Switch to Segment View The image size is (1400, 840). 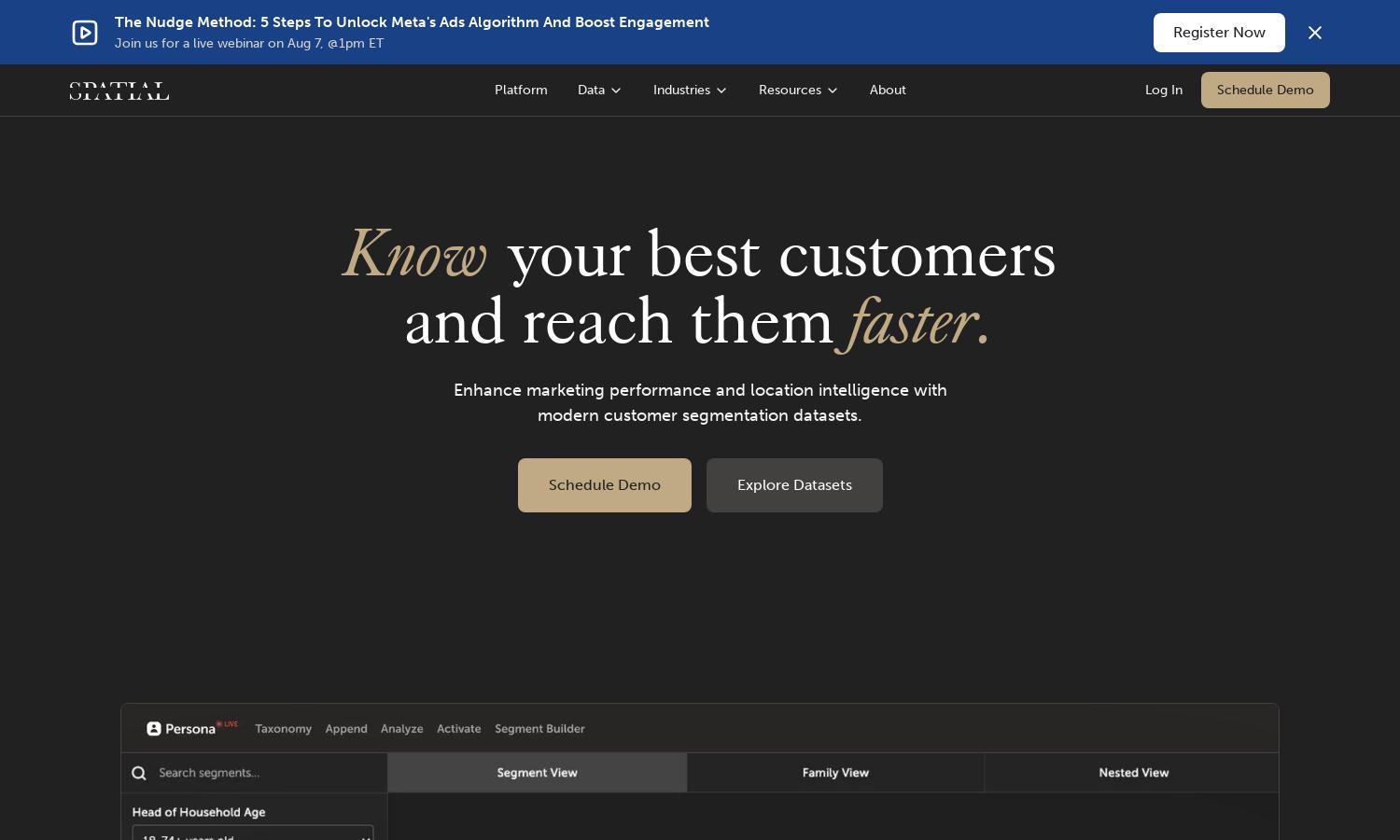[x=538, y=773]
